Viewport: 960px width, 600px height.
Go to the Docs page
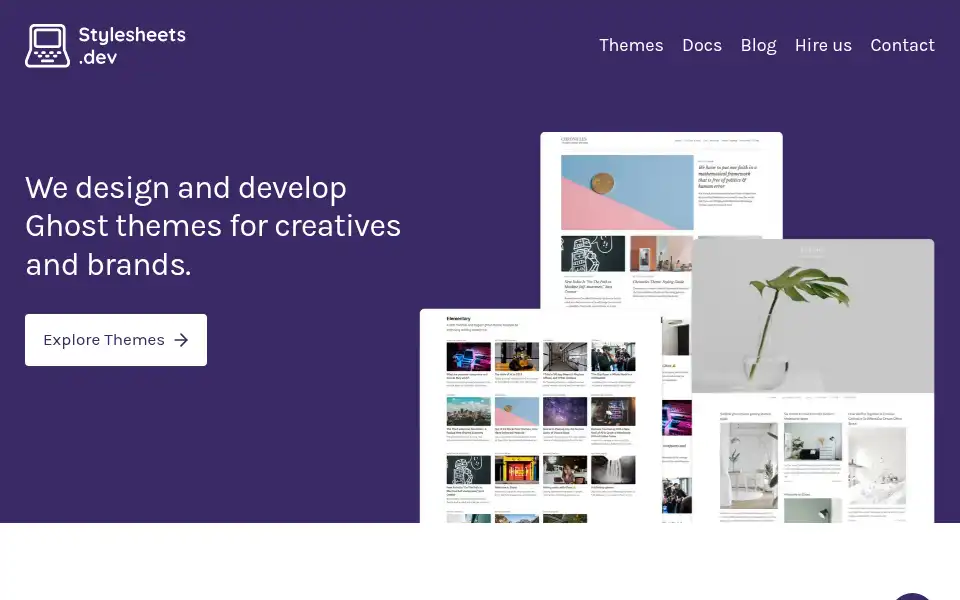coord(702,45)
